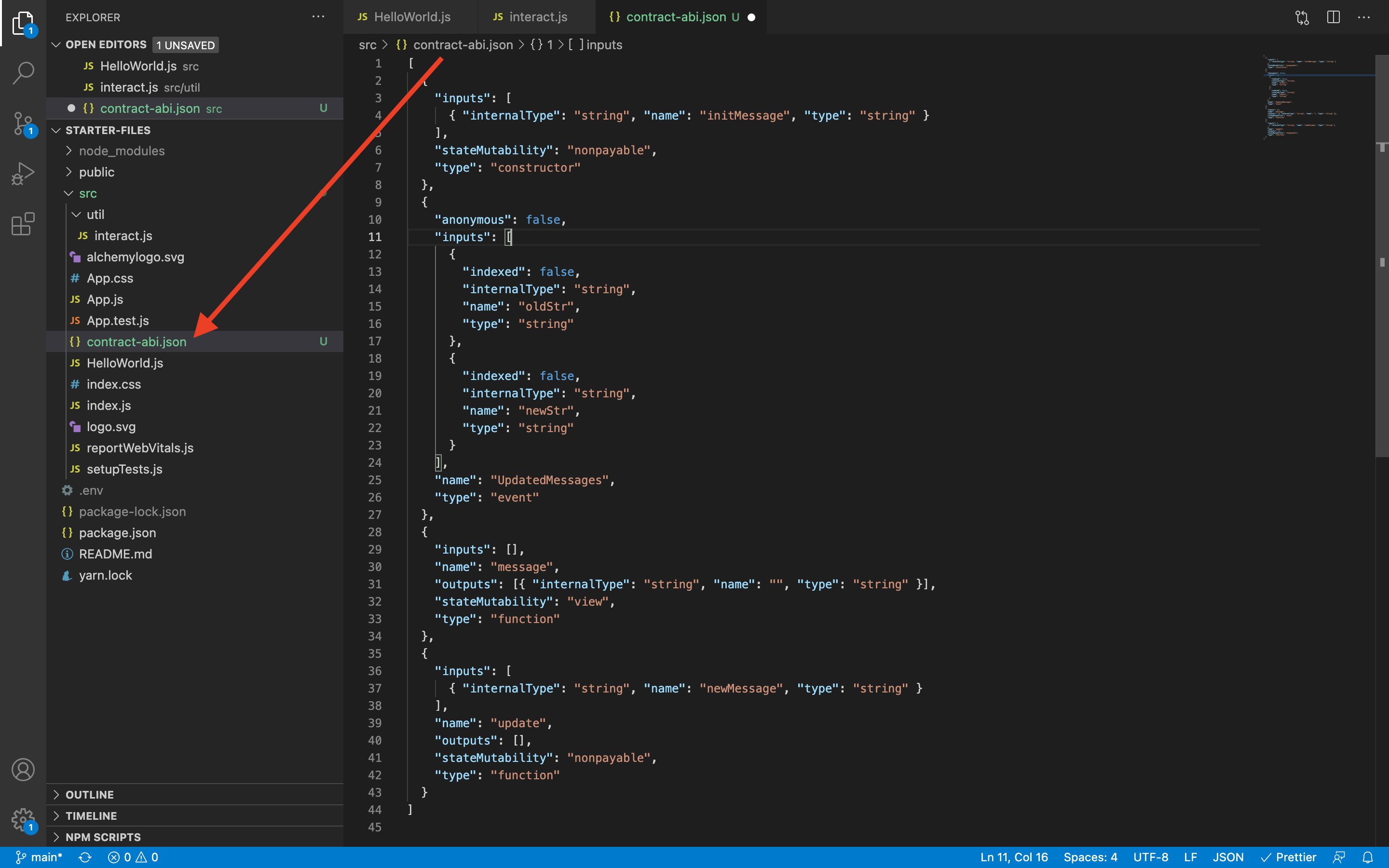Select the Source Control icon

(x=22, y=122)
